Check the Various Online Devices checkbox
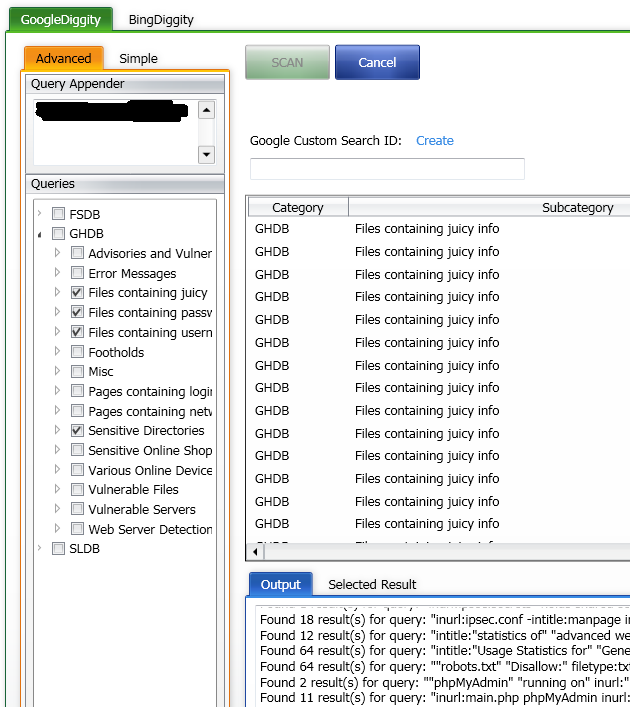Viewport: 630px width, 707px height. (77, 469)
